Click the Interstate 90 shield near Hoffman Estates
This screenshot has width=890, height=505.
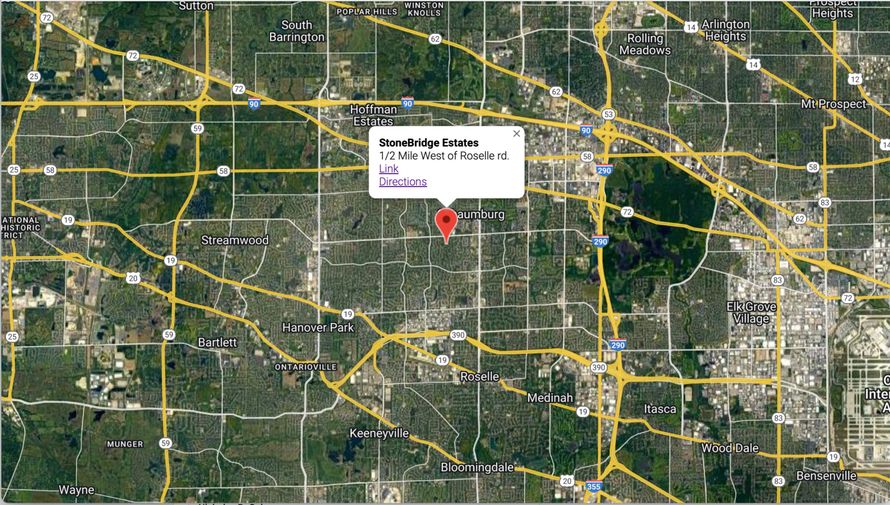[408, 103]
